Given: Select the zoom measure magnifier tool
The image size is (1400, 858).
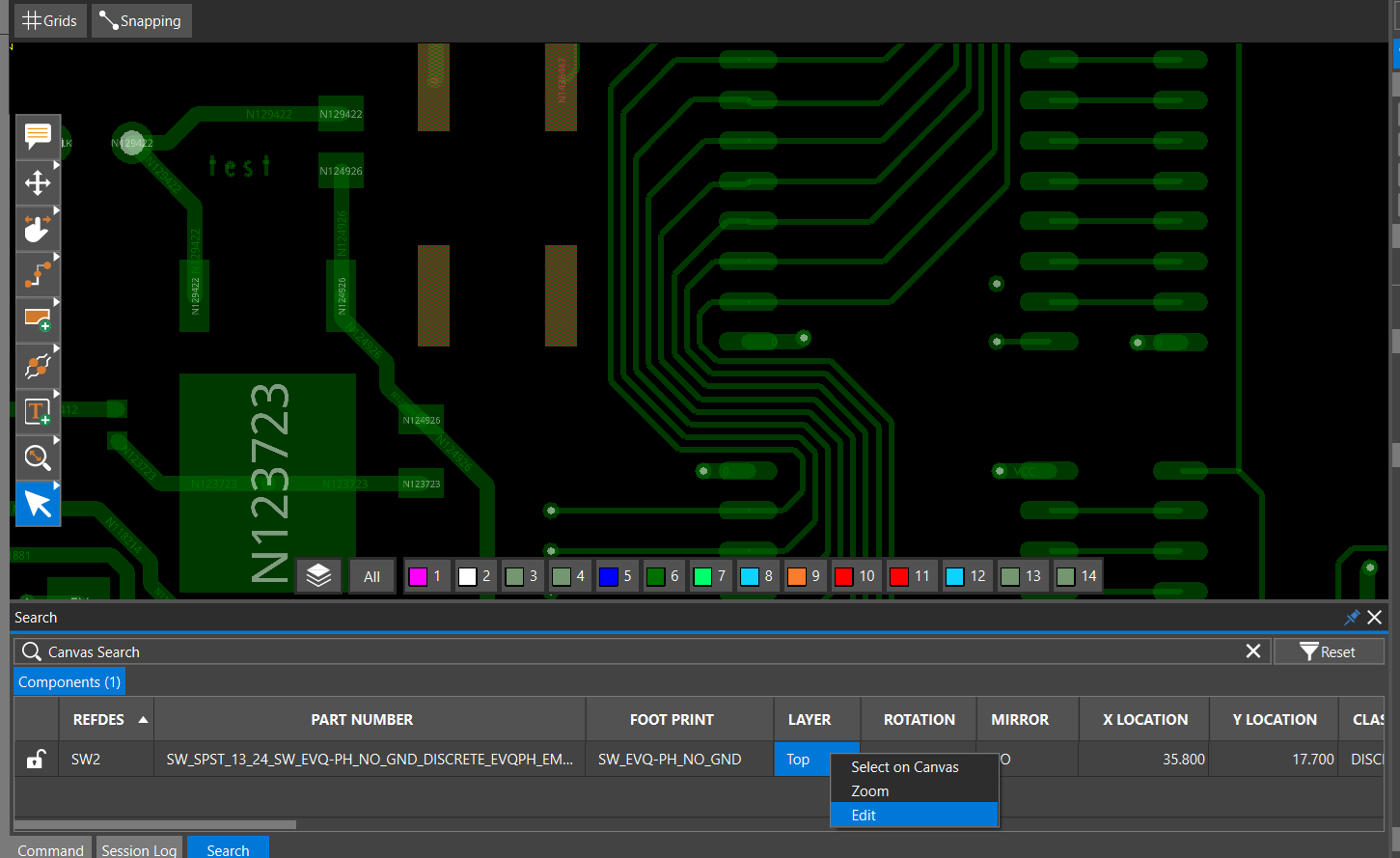Looking at the screenshot, I should (38, 457).
